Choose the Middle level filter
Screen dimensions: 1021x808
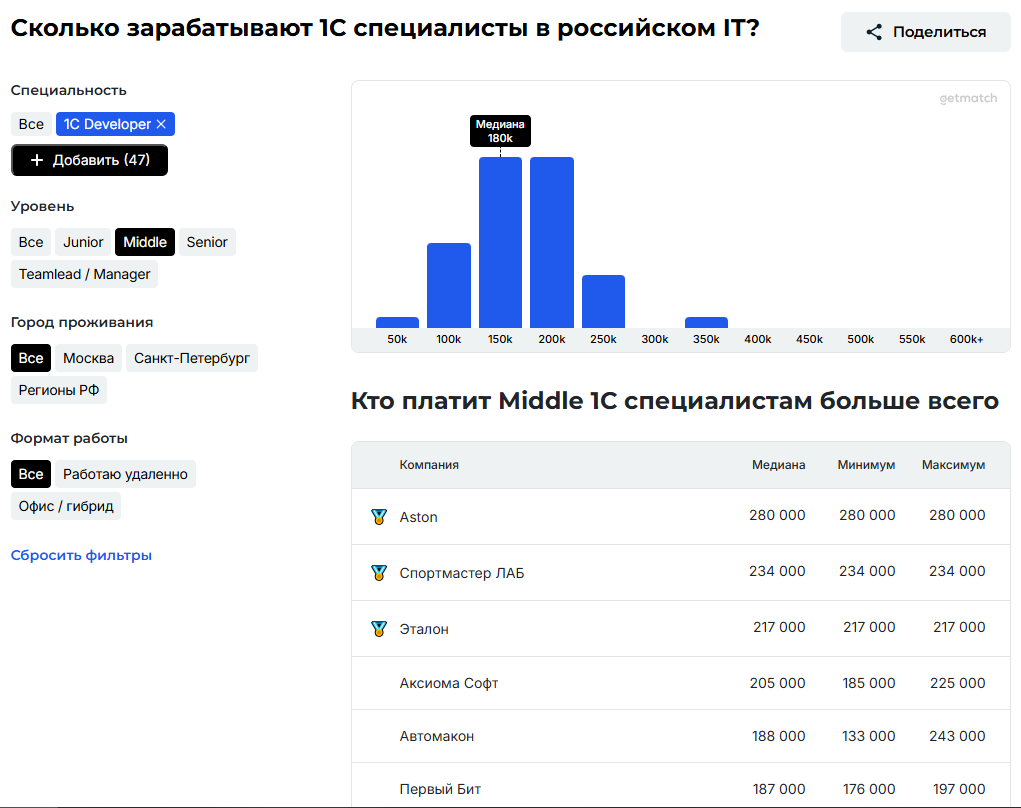tap(145, 242)
